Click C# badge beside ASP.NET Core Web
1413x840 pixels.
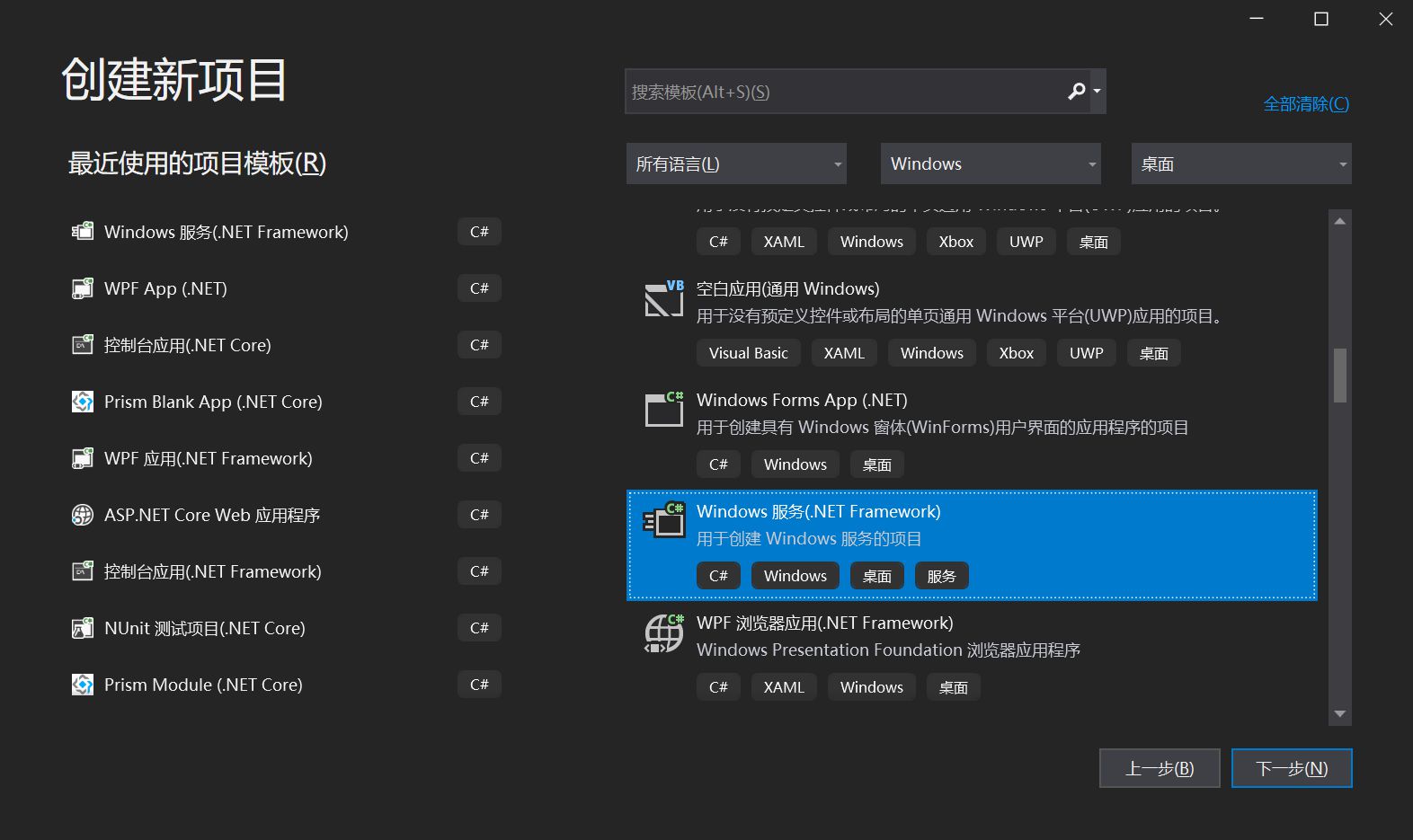tap(479, 515)
